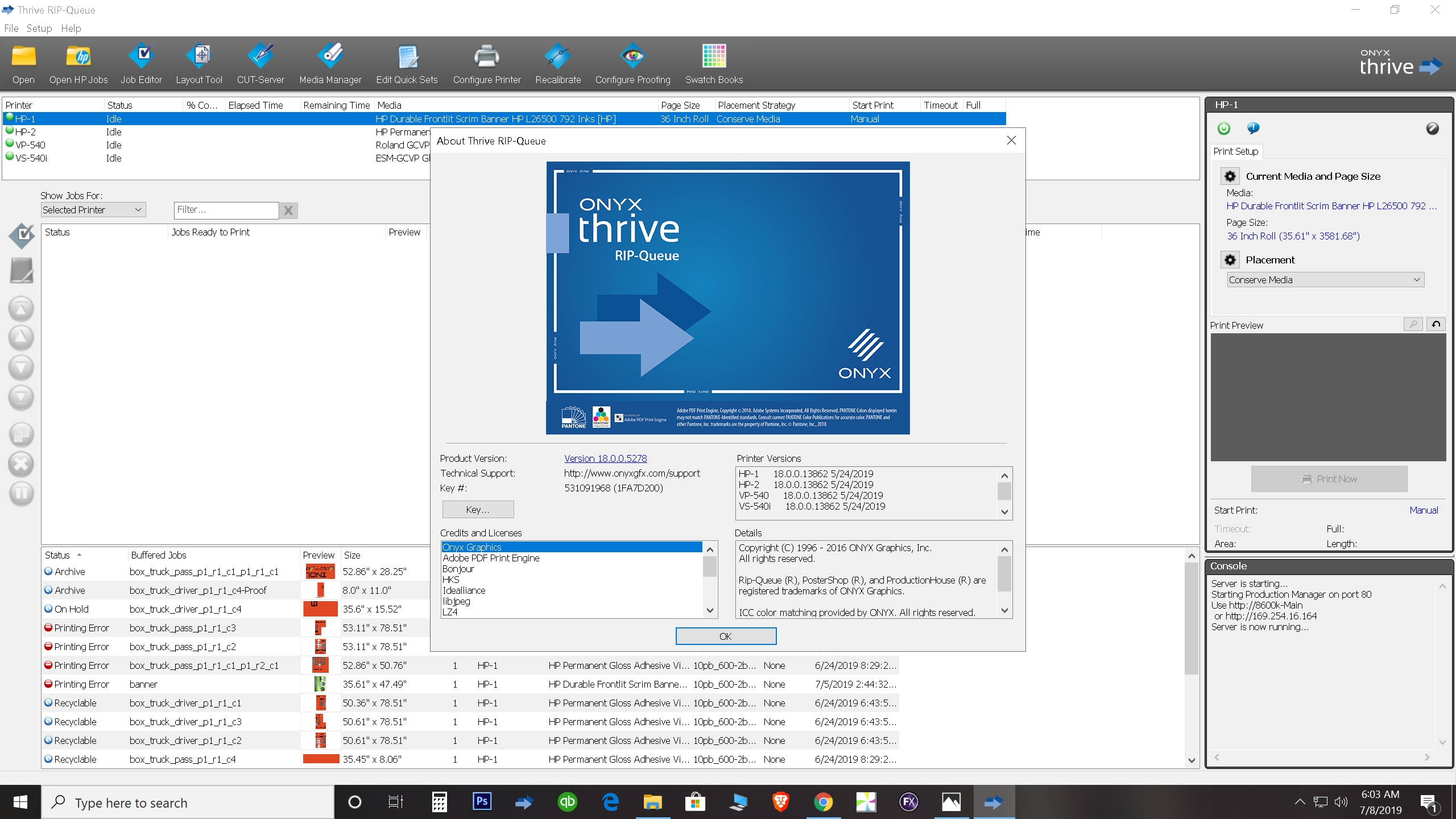The height and width of the screenshot is (819, 1456).
Task: Click the pause jobs round button
Action: [x=21, y=493]
